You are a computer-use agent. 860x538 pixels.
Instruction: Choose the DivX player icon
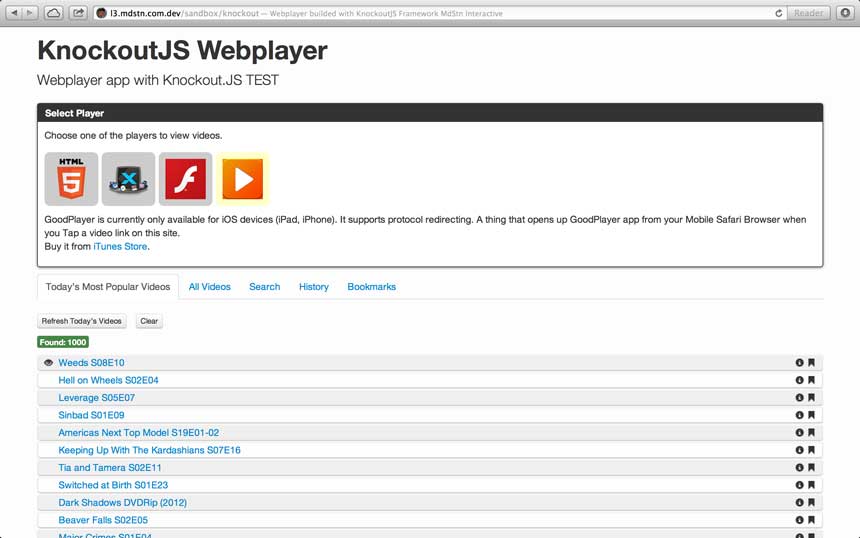(x=128, y=179)
